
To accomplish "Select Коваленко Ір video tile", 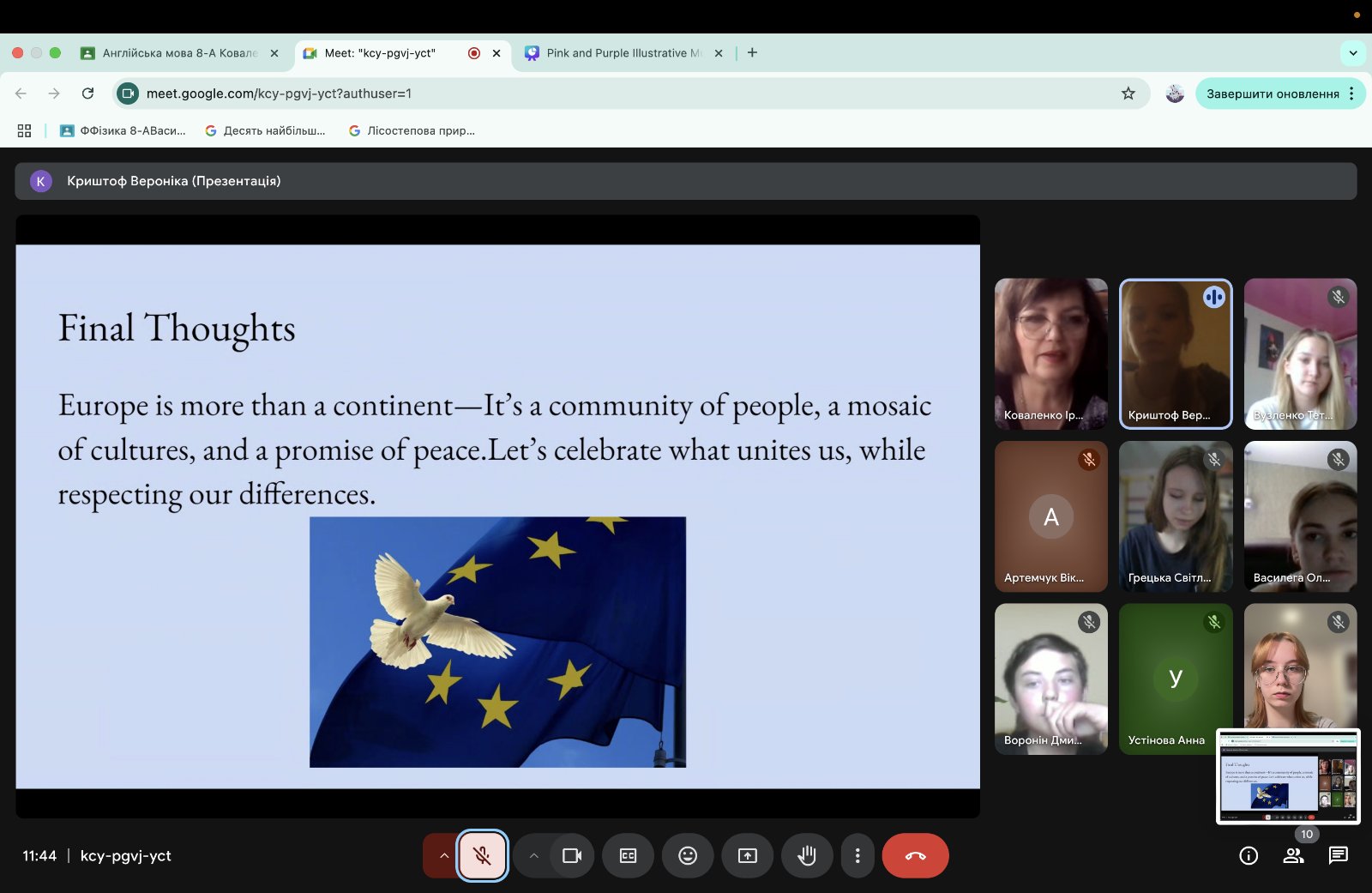I will pos(1050,353).
